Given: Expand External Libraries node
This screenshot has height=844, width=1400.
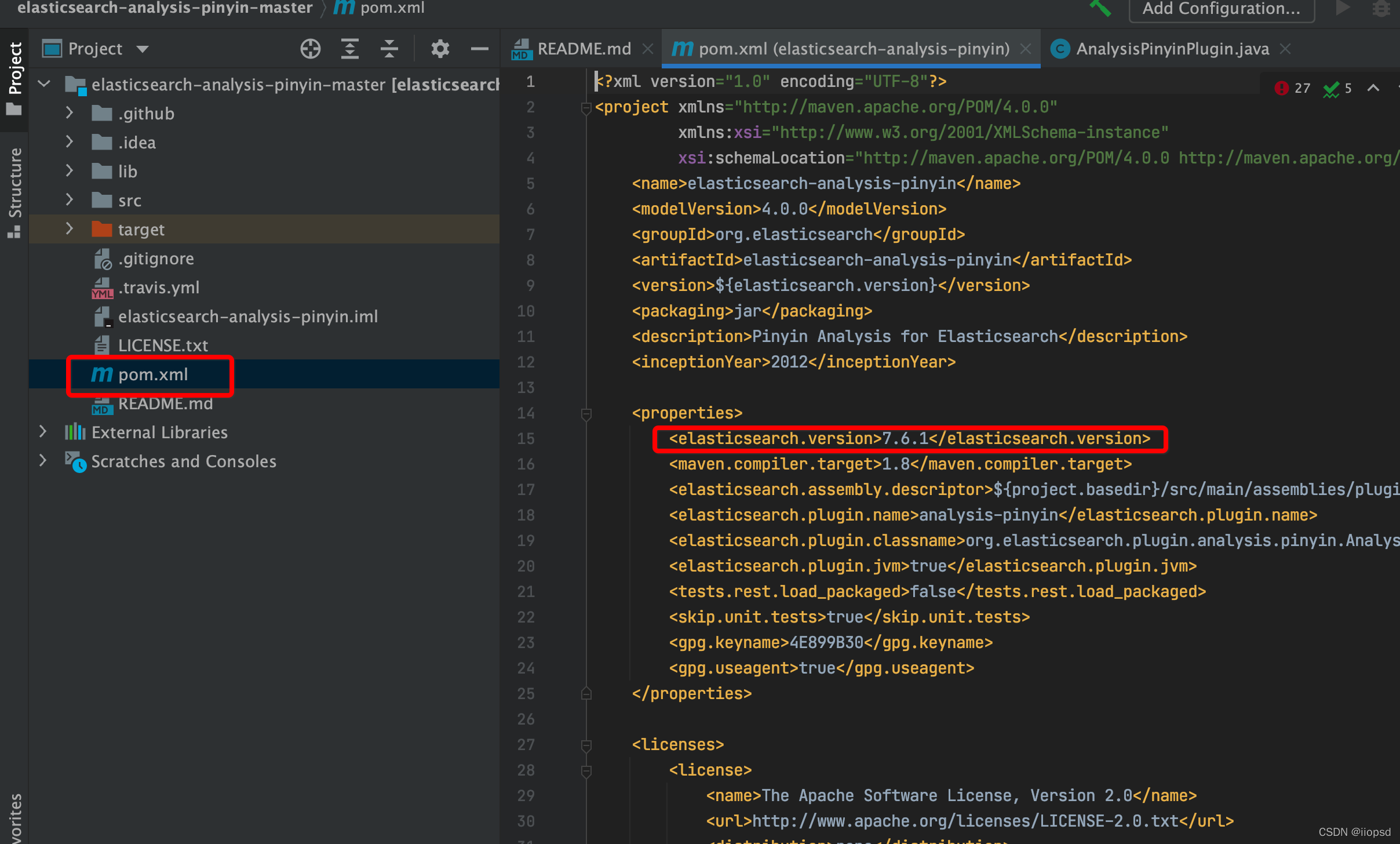Looking at the screenshot, I should pos(43,431).
